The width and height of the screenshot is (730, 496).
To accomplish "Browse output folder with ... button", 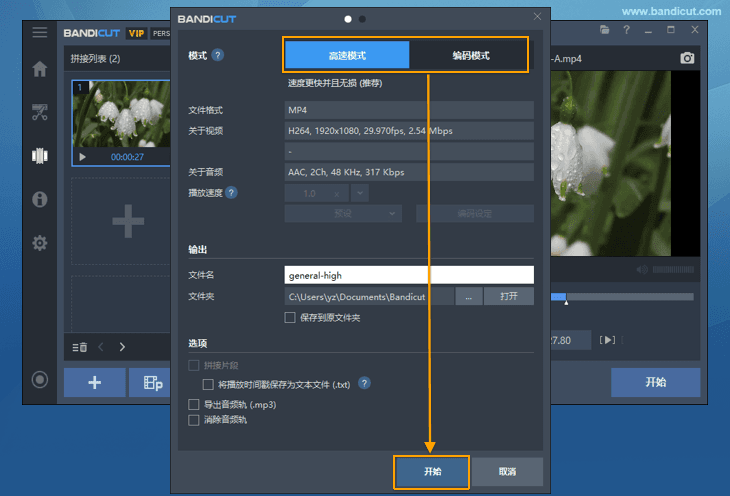I will click(468, 296).
